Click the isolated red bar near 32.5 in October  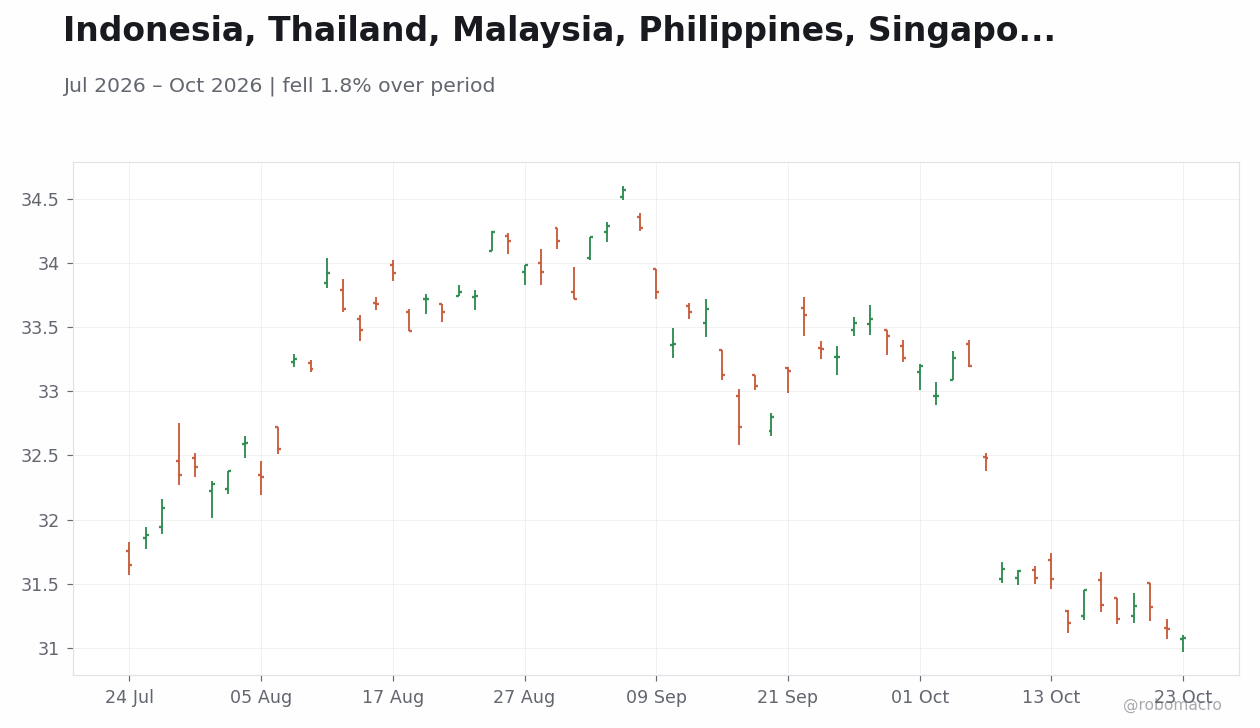tap(986, 462)
